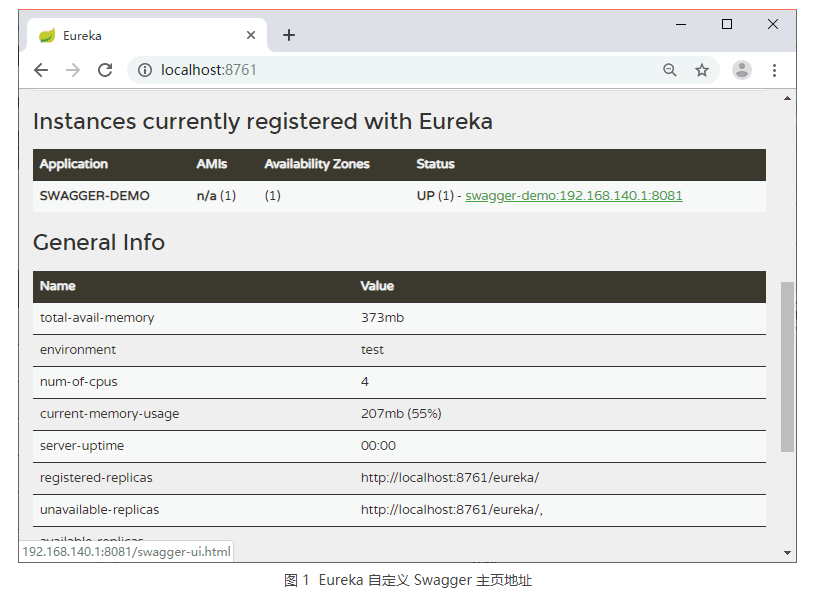817x605 pixels.
Task: Click the Status column header
Action: tap(435, 164)
